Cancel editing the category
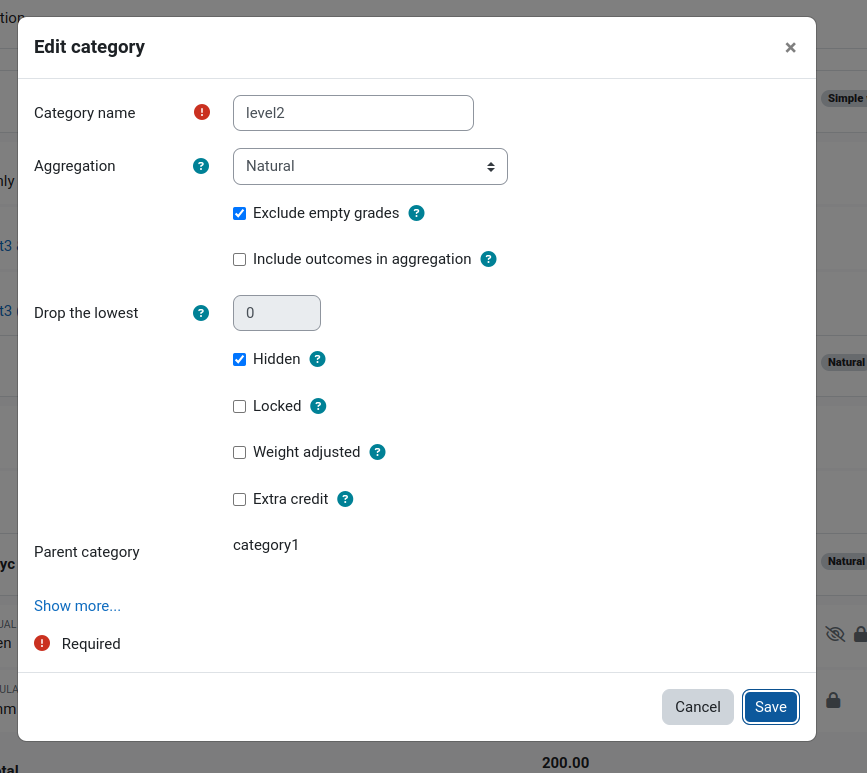This screenshot has height=773, width=867. pos(698,707)
